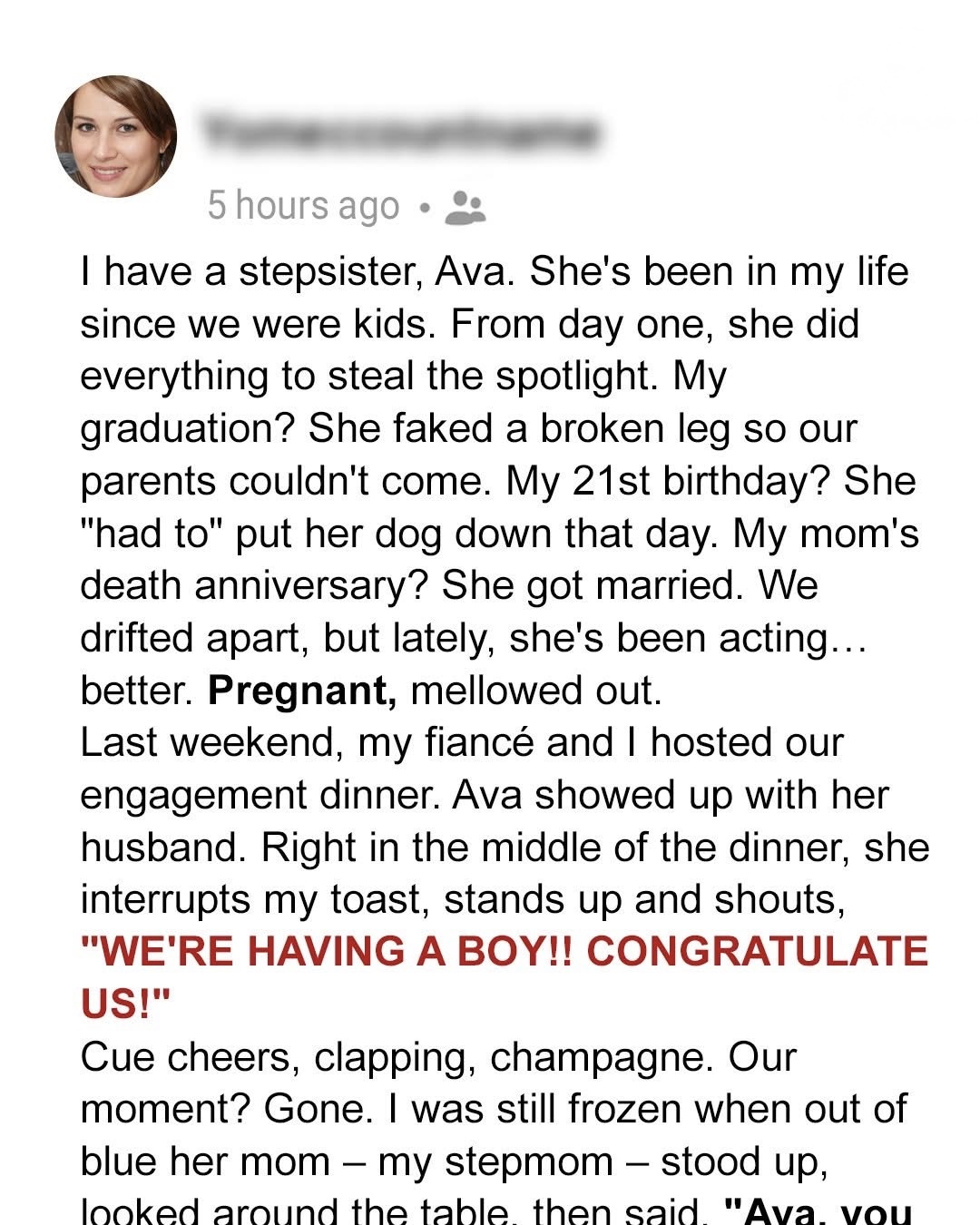Click the bold "Ava, you" text at bottom
The width and height of the screenshot is (980, 1225).
818,1211
